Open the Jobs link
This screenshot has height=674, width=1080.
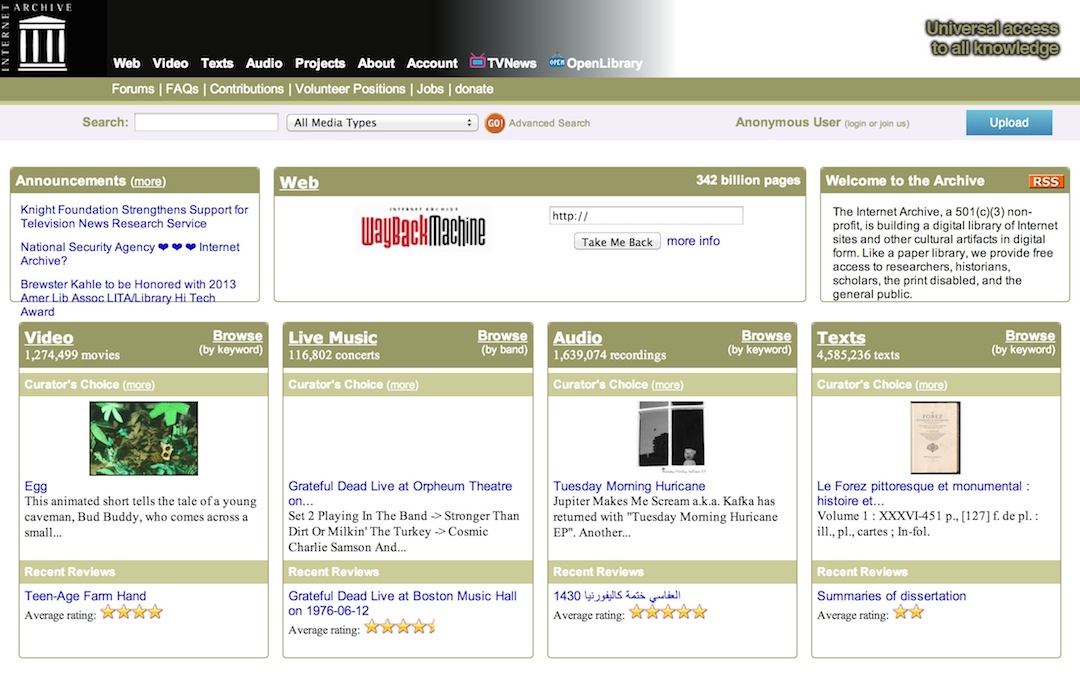430,89
